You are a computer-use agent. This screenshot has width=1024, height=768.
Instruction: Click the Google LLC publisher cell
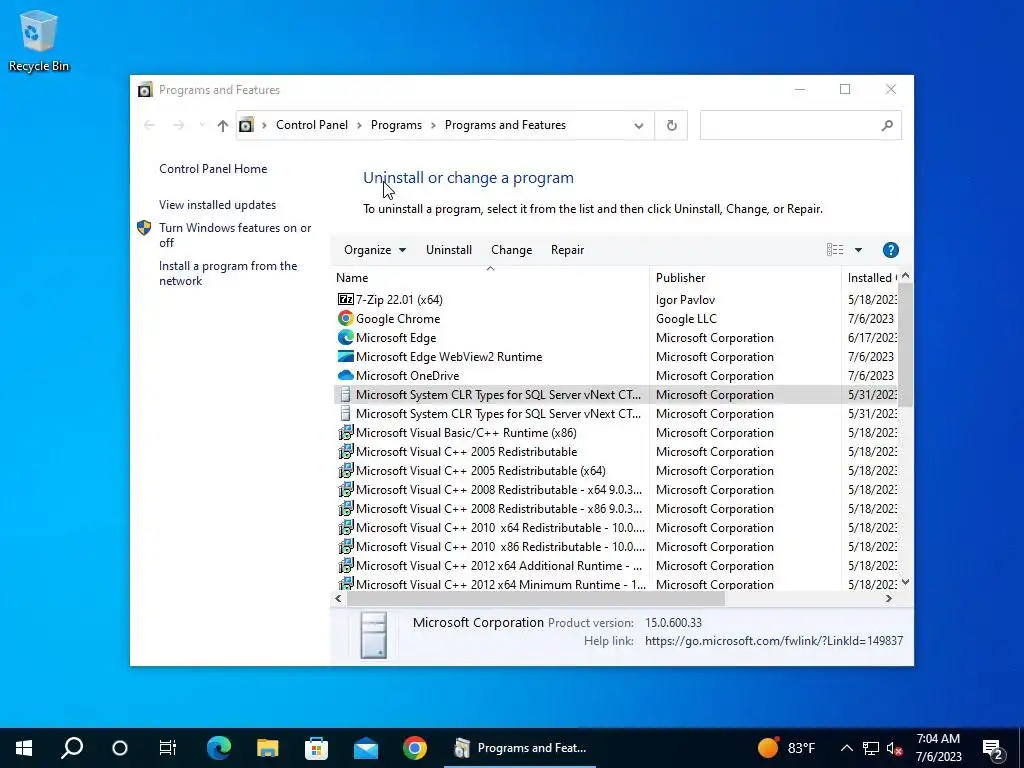[x=686, y=318]
